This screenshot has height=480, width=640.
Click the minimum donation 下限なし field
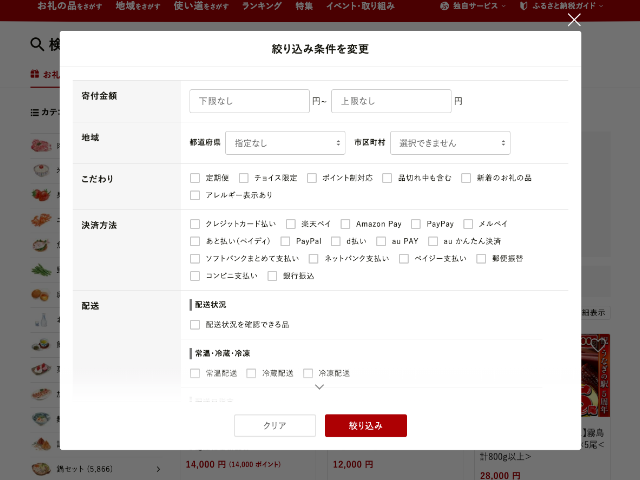click(249, 101)
